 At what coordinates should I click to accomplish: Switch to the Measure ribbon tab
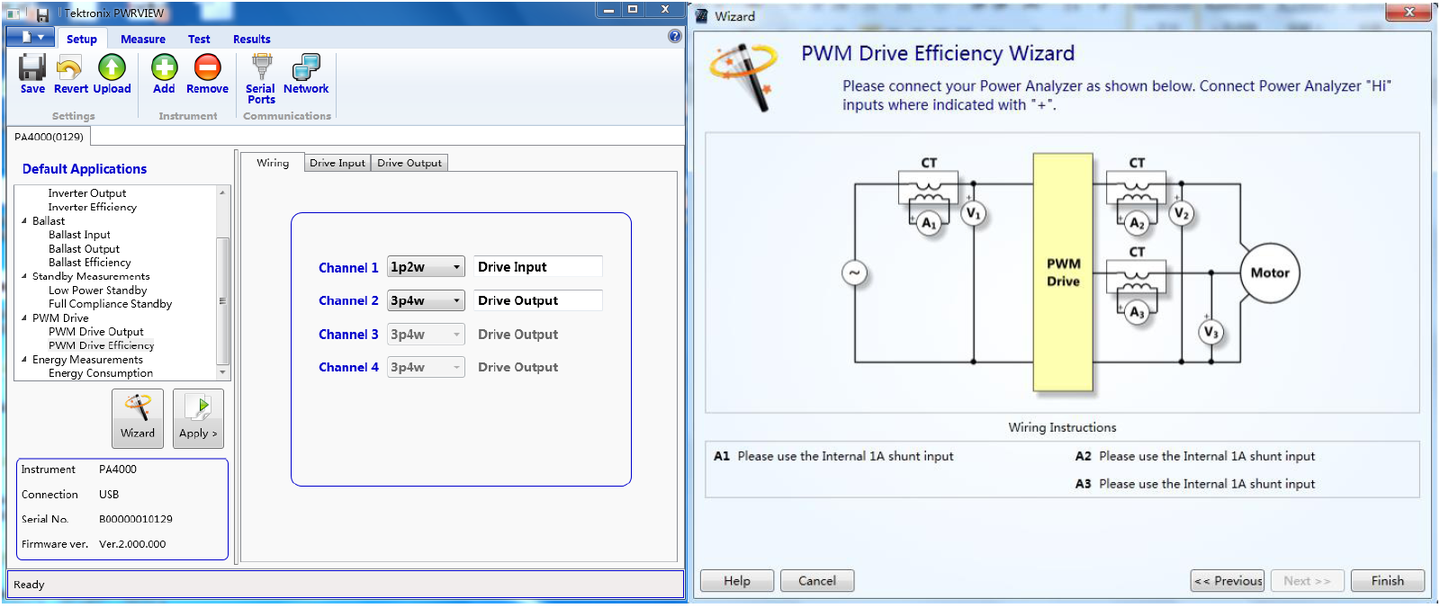pyautogui.click(x=143, y=39)
